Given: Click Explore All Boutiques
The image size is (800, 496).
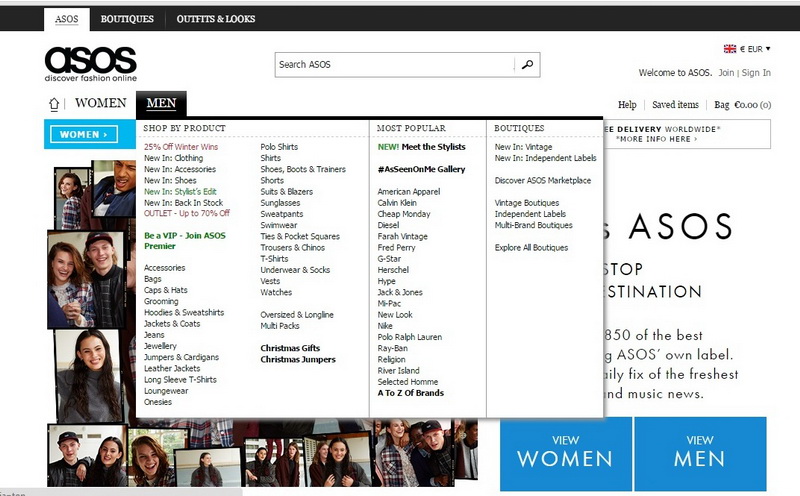Looking at the screenshot, I should tap(531, 247).
